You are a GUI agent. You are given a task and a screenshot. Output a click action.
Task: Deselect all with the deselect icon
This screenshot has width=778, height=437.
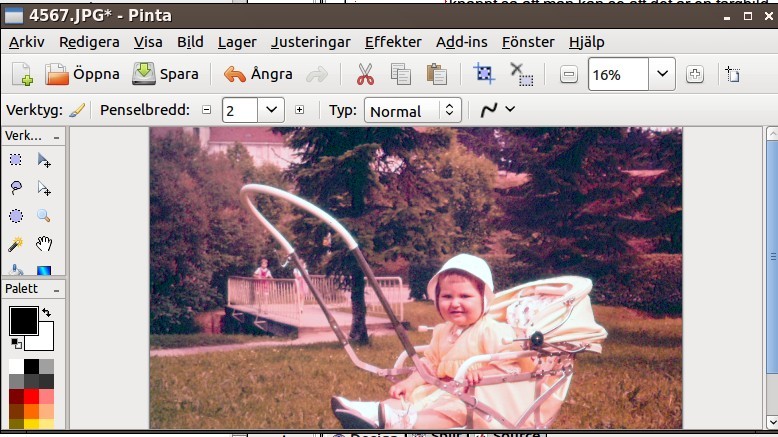521,74
